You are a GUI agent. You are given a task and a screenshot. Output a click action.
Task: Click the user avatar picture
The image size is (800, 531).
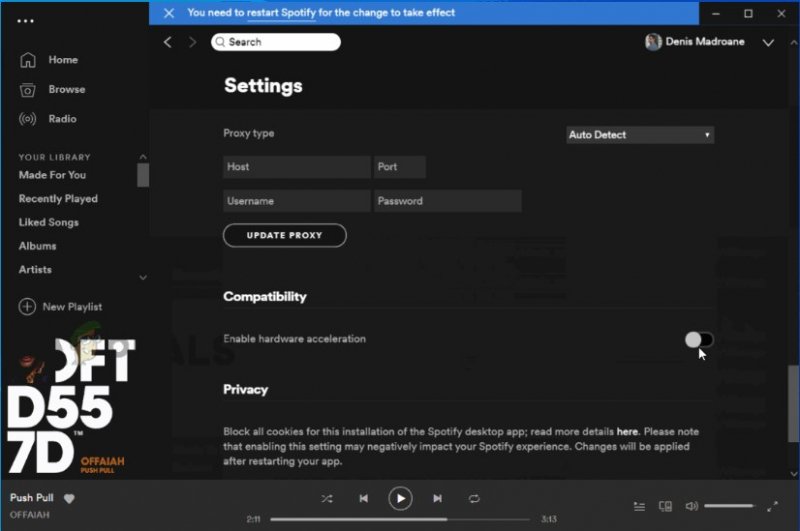[653, 42]
